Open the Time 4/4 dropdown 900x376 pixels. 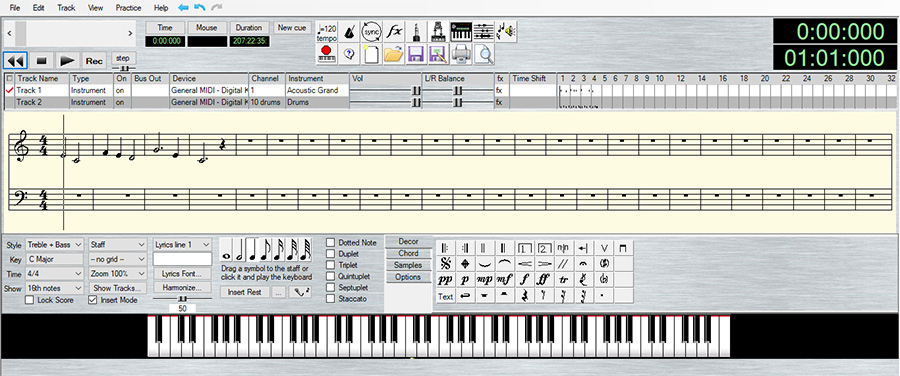pyautogui.click(x=55, y=274)
